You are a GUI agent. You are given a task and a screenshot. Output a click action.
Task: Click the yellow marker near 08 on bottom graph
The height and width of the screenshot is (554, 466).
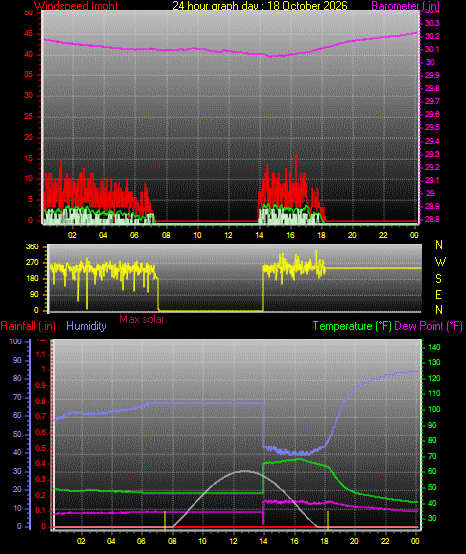(x=165, y=520)
